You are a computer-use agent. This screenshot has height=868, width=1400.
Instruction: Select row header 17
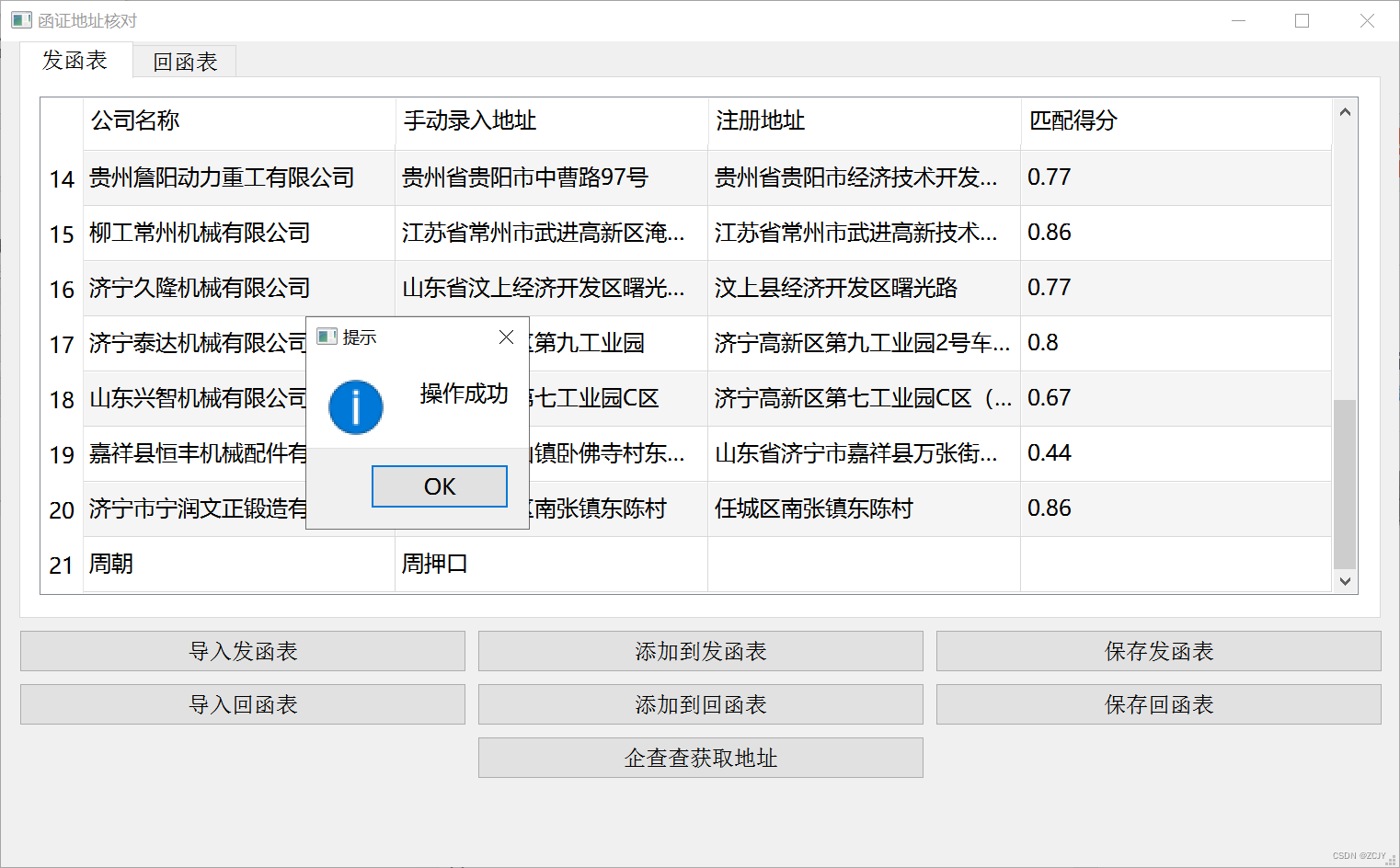[62, 344]
